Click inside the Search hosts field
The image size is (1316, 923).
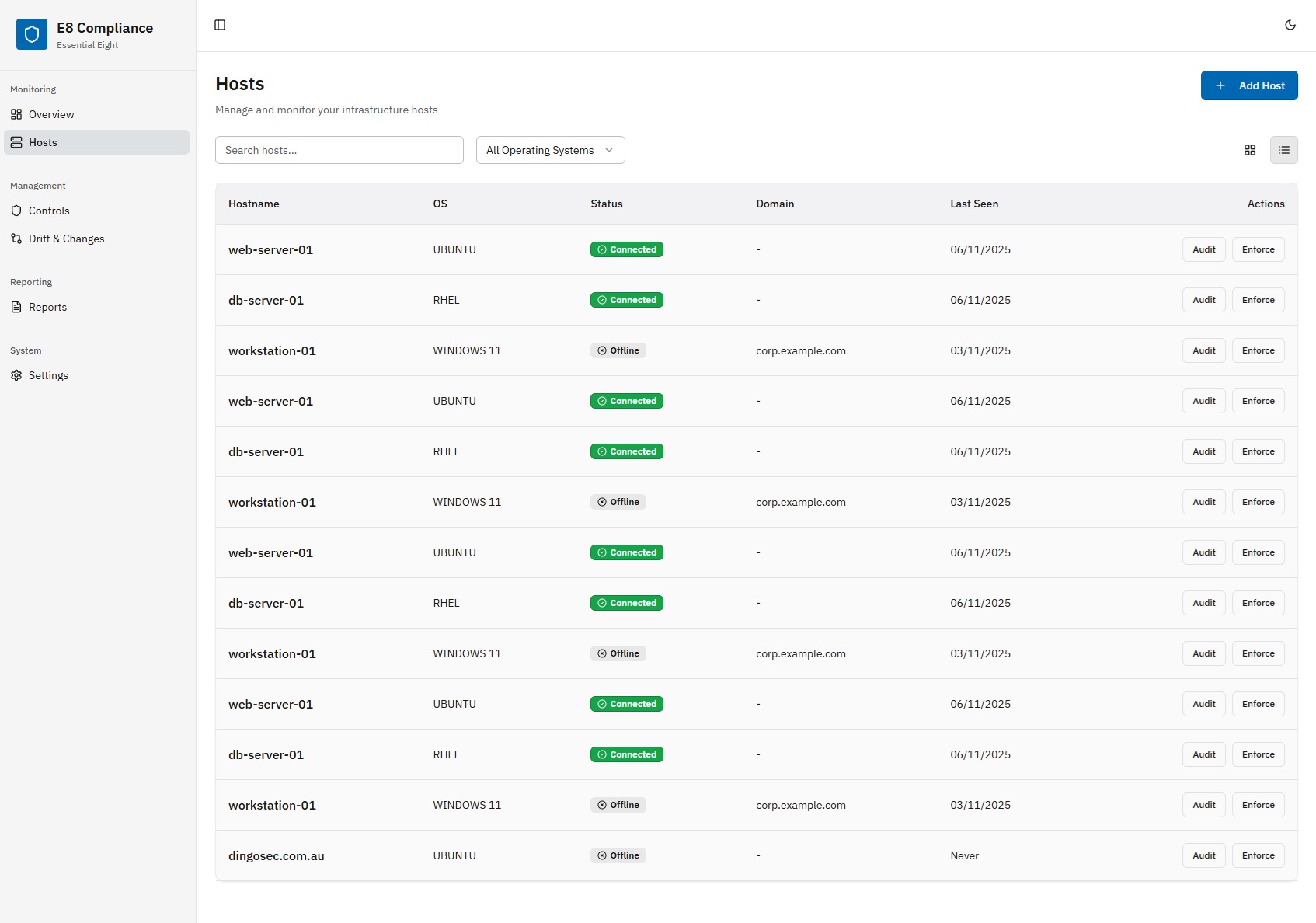[339, 149]
